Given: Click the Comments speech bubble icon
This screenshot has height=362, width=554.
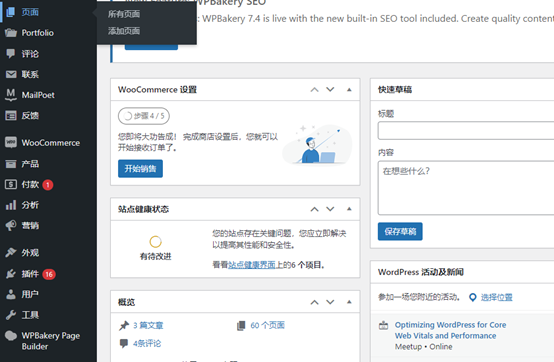Looking at the screenshot, I should coord(11,54).
